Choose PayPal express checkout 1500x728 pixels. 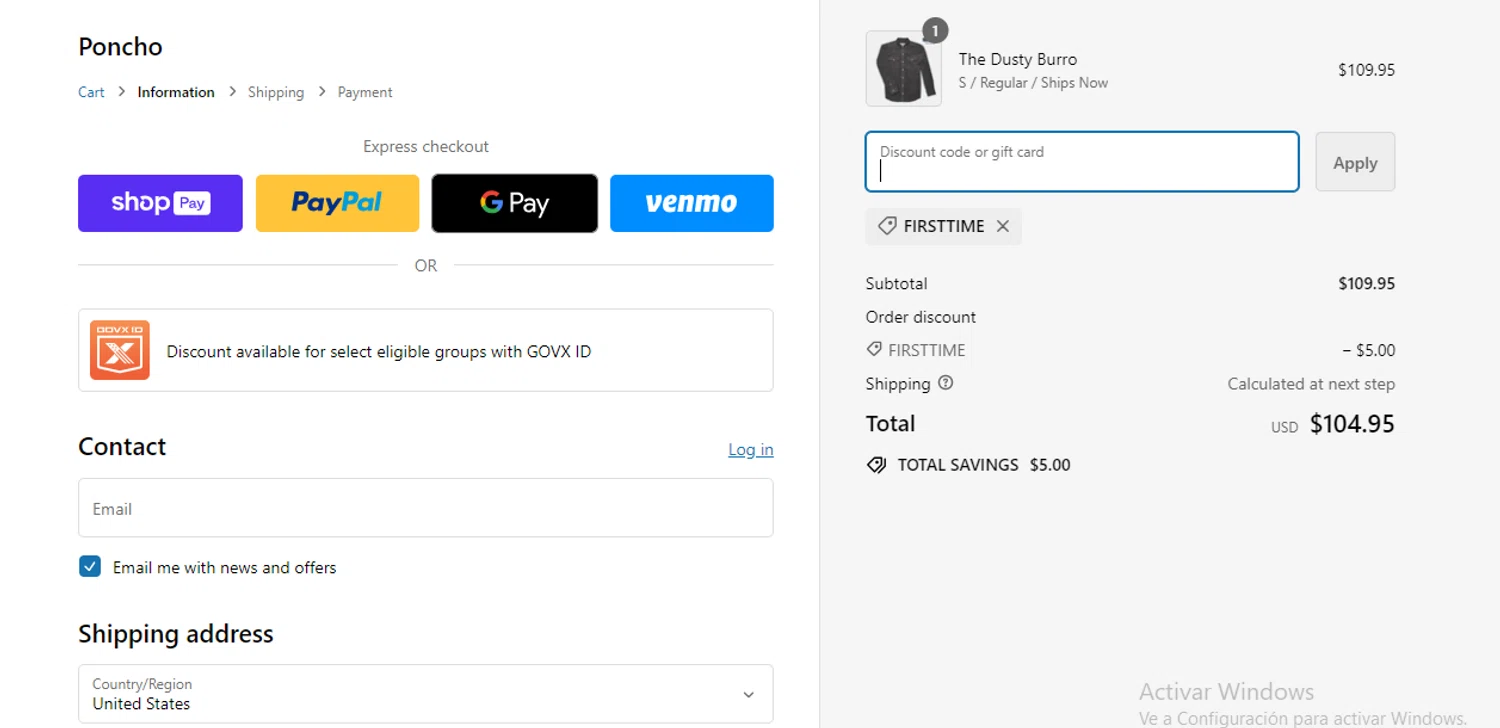(337, 203)
